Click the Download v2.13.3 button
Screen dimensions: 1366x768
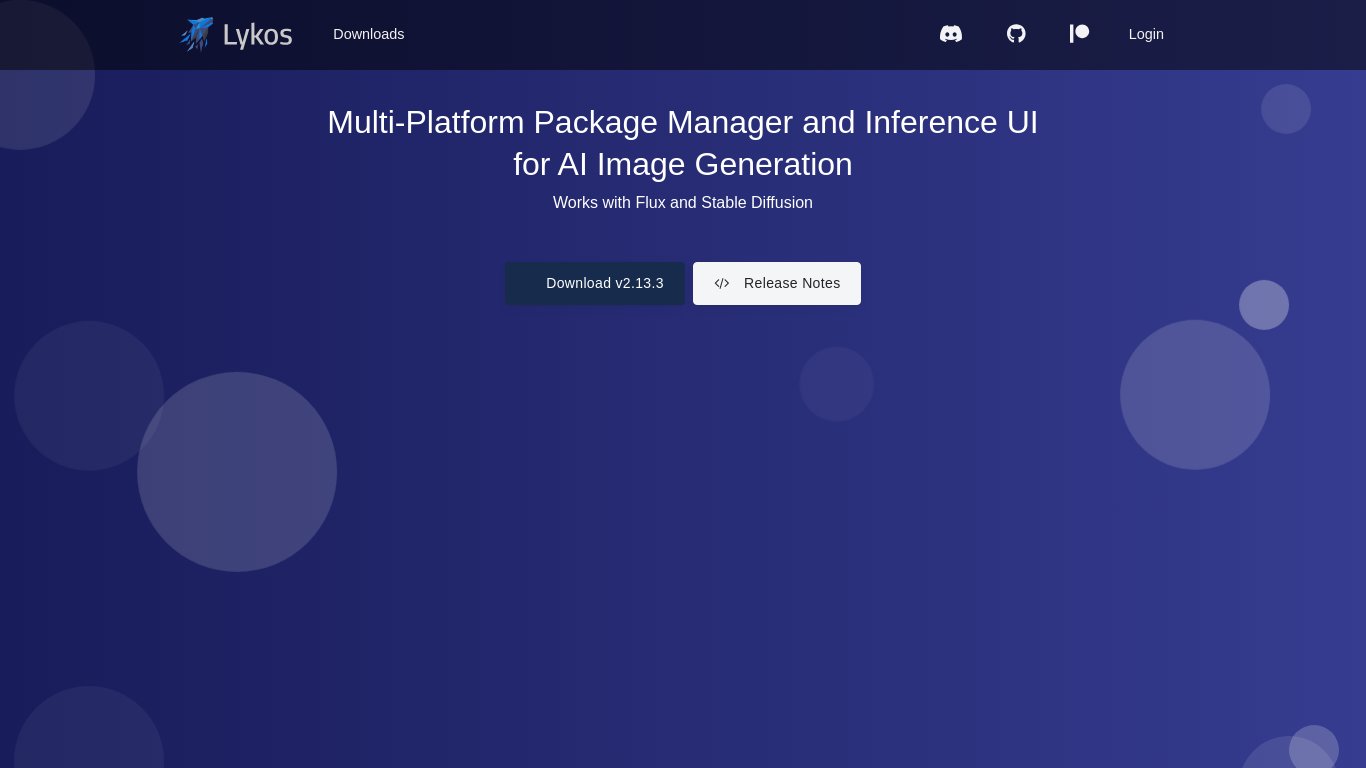point(595,283)
